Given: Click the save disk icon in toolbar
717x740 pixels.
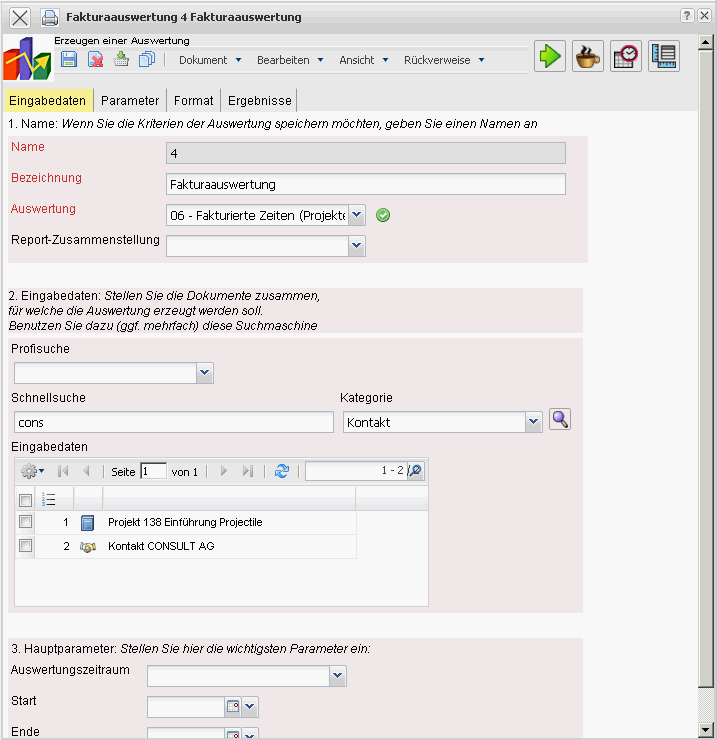Looking at the screenshot, I should click(x=69, y=60).
